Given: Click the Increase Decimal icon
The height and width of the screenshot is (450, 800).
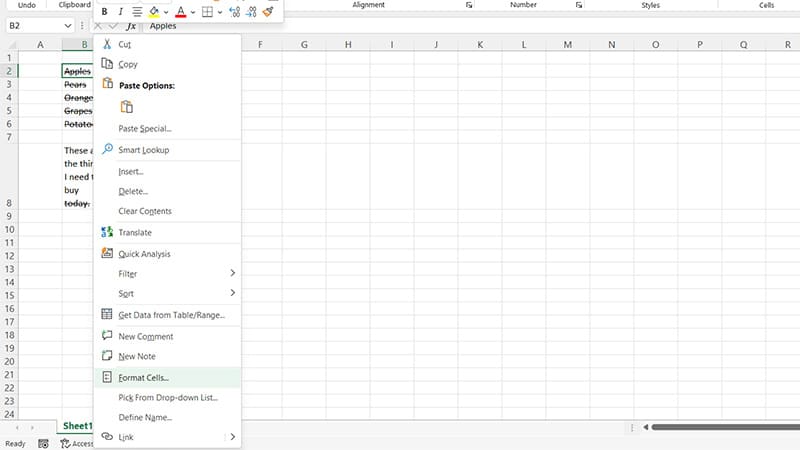Looking at the screenshot, I should (x=235, y=12).
